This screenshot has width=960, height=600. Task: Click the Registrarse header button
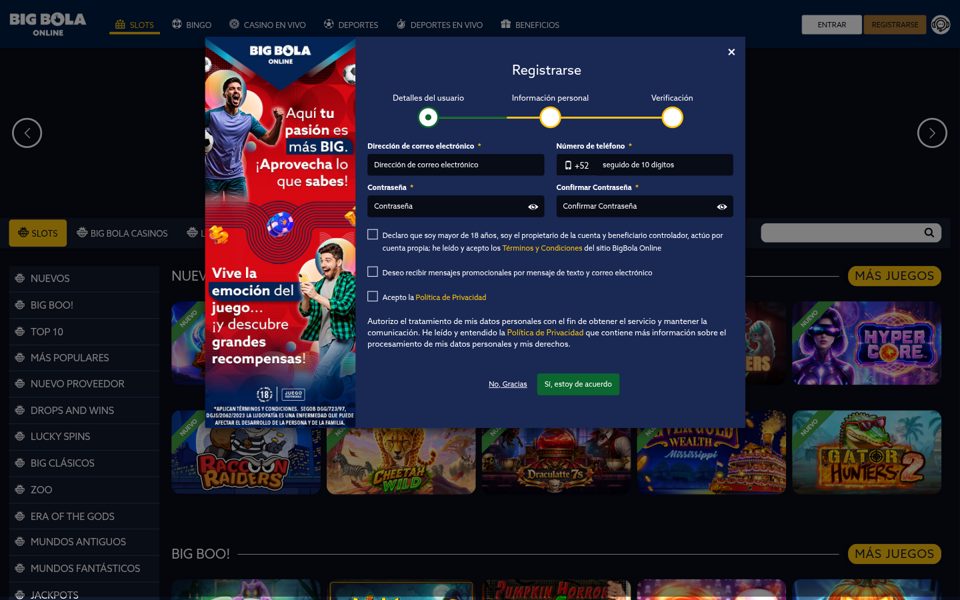click(894, 24)
